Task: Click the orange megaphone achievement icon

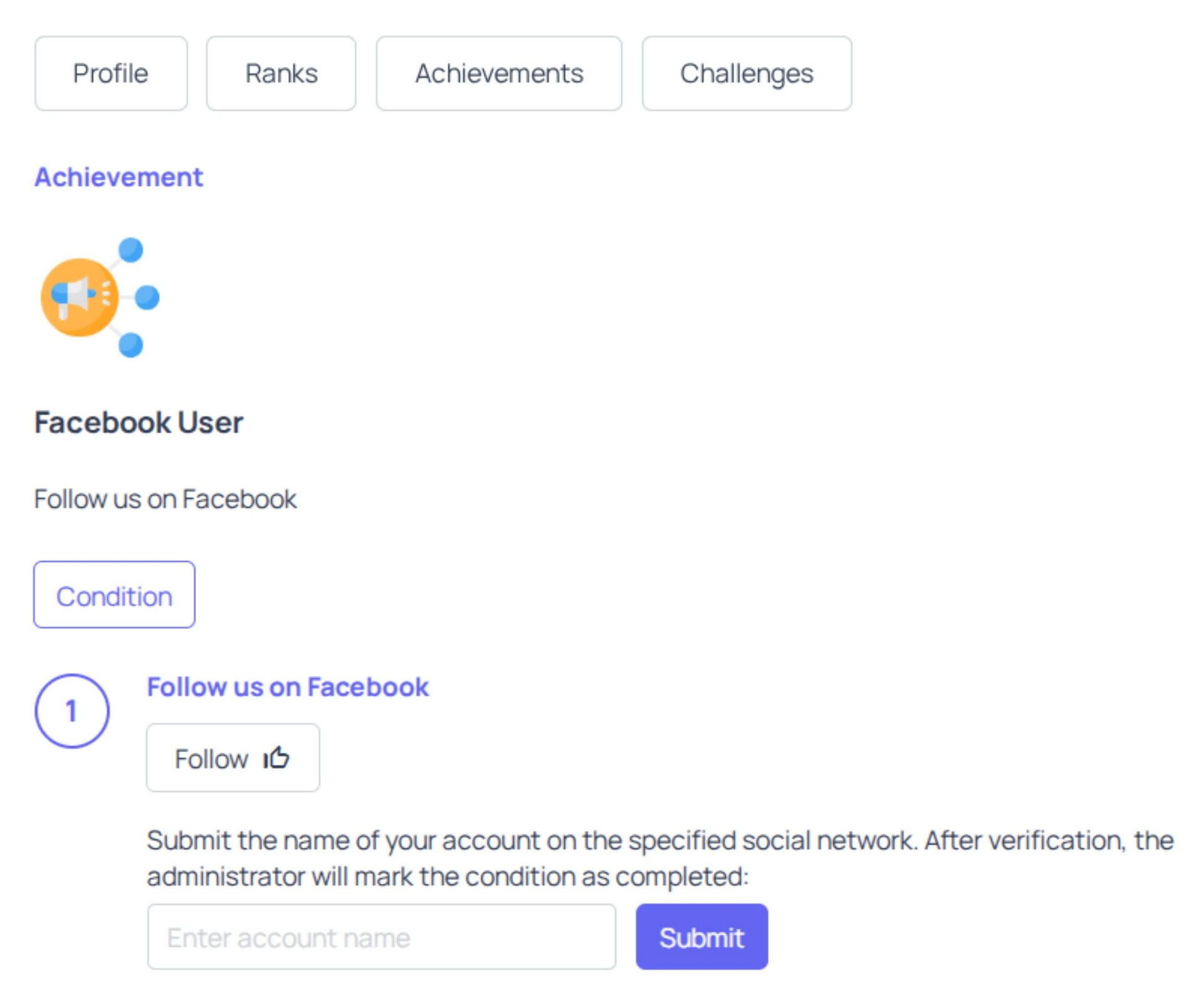Action: point(80,297)
